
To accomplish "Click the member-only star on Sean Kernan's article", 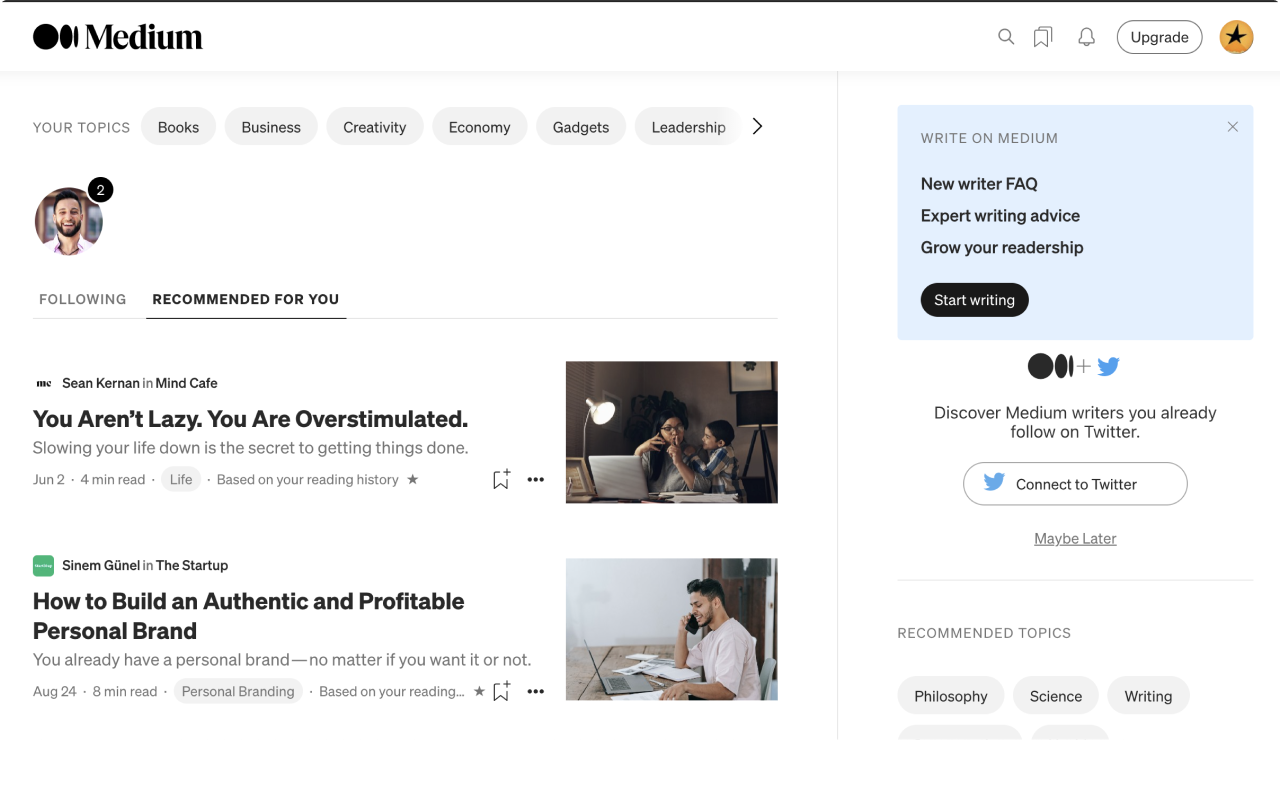I will pyautogui.click(x=412, y=479).
